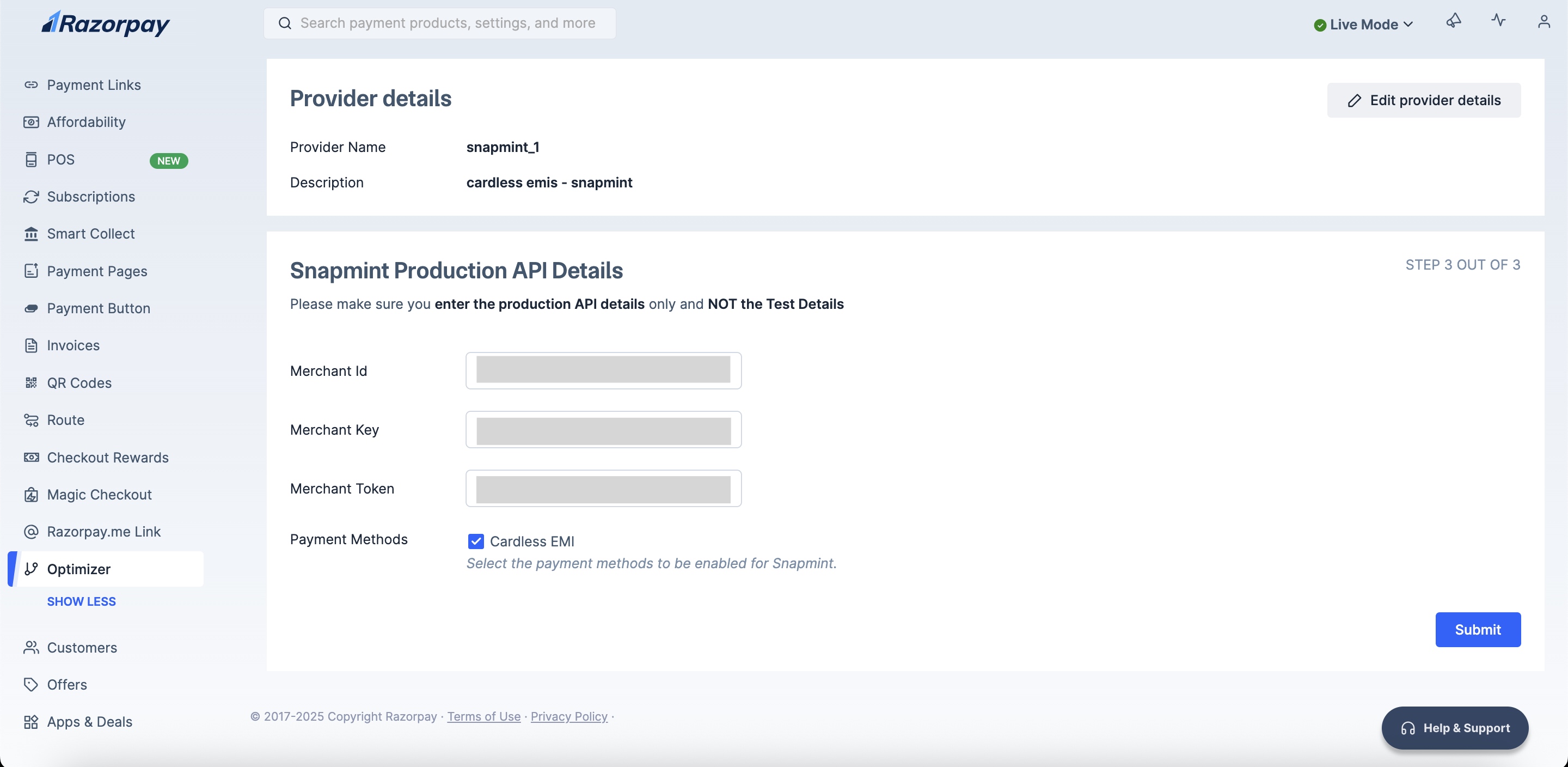
Task: Open Help & Support chat
Action: [x=1455, y=728]
